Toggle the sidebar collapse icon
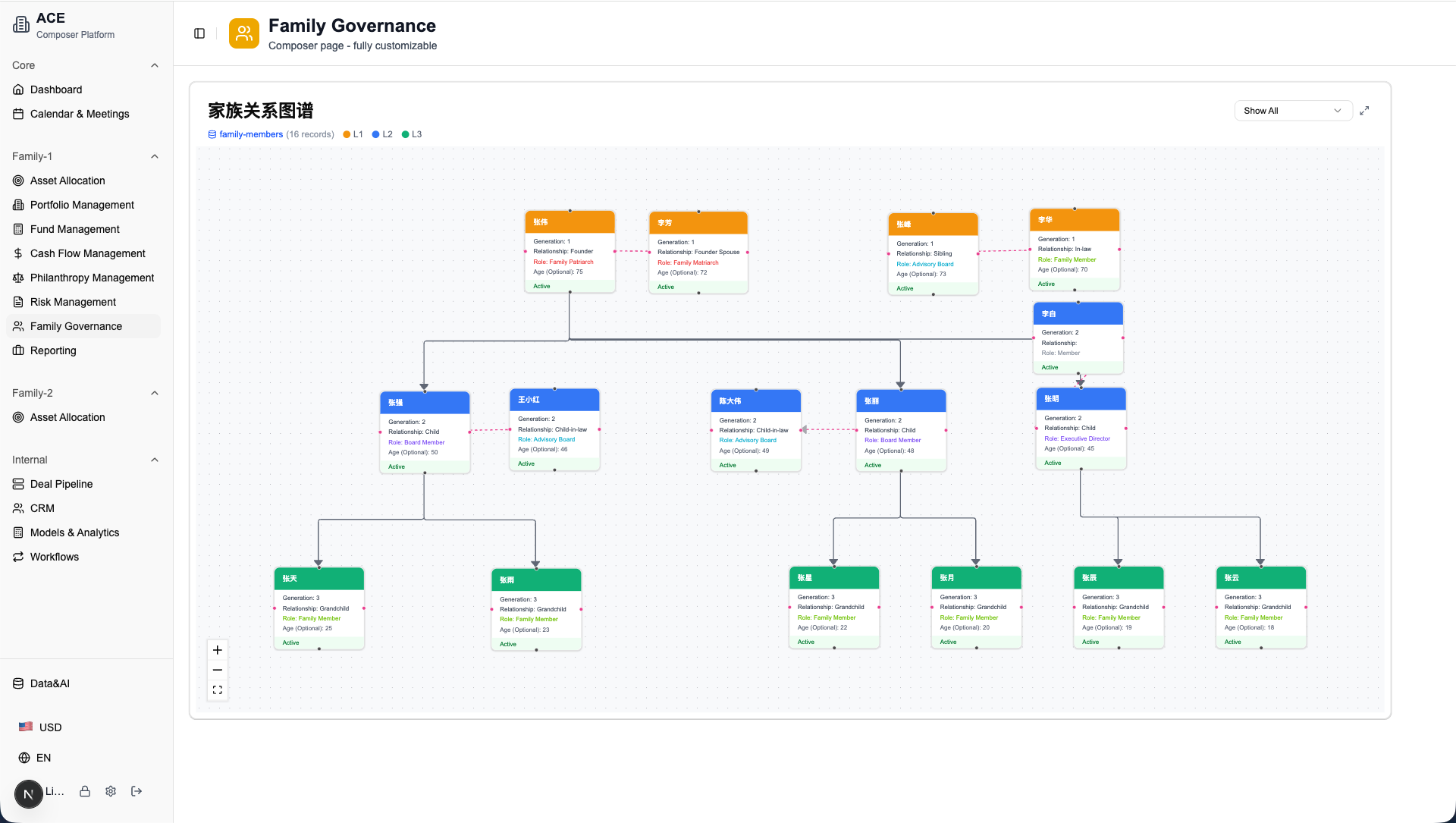The height and width of the screenshot is (823, 1456). coord(199,33)
